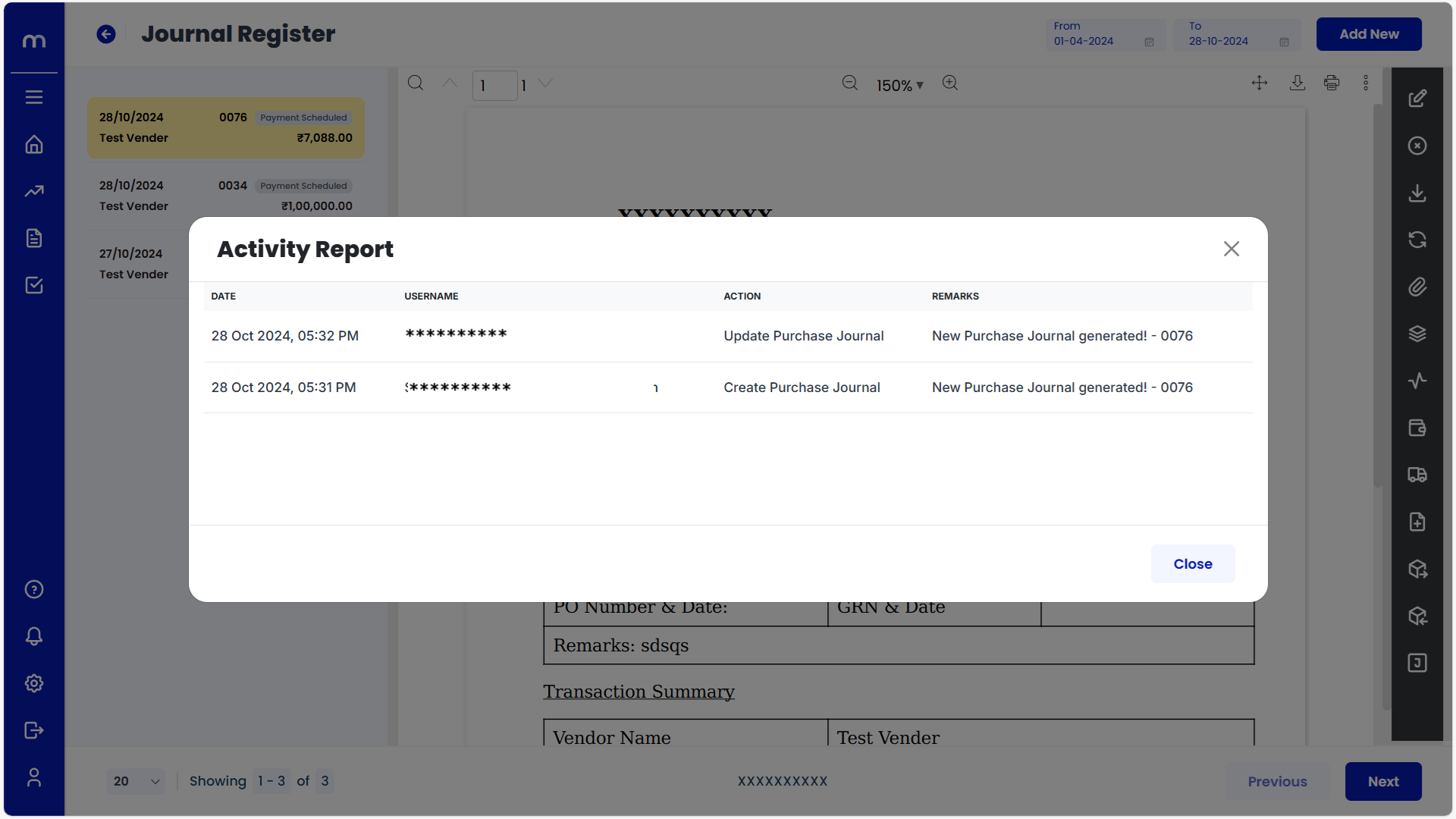Click the settings gear in sidebar
Image resolution: width=1456 pixels, height=819 pixels.
(34, 683)
